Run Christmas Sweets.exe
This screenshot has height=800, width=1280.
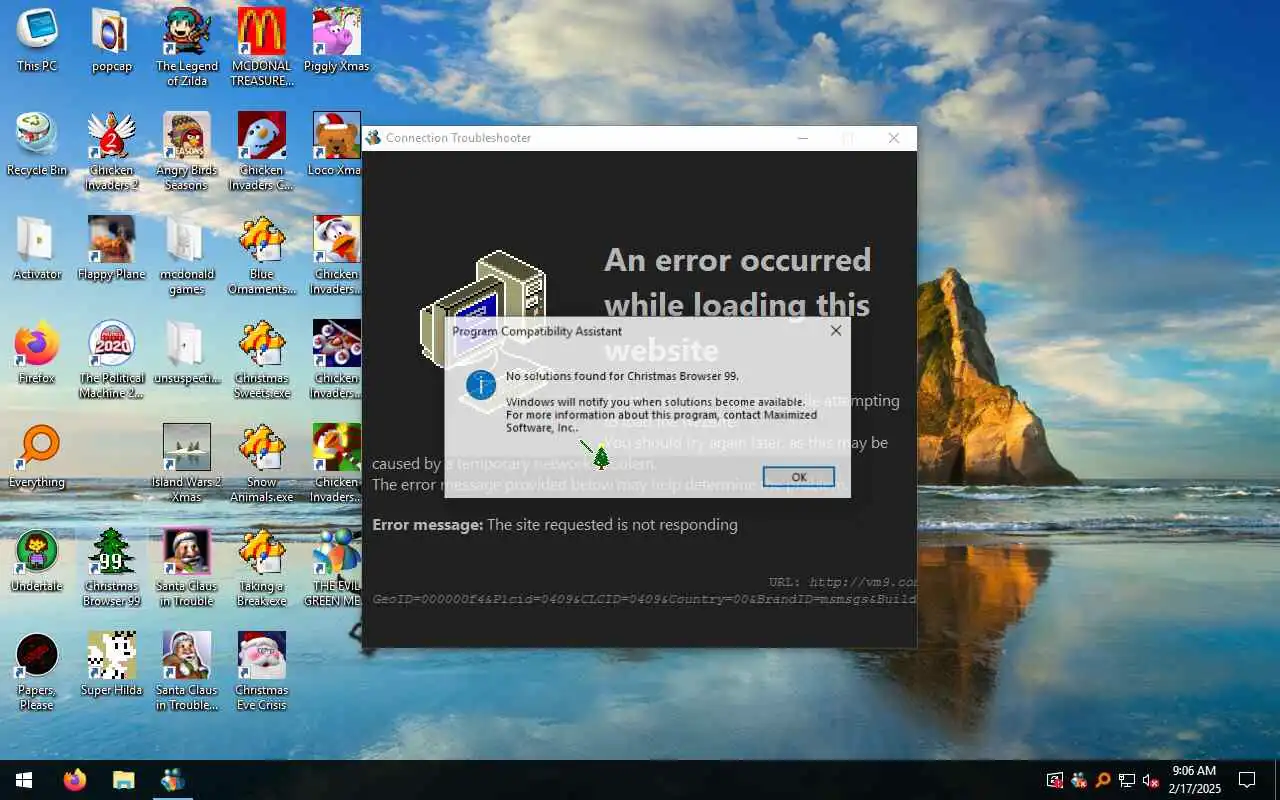[x=262, y=359]
